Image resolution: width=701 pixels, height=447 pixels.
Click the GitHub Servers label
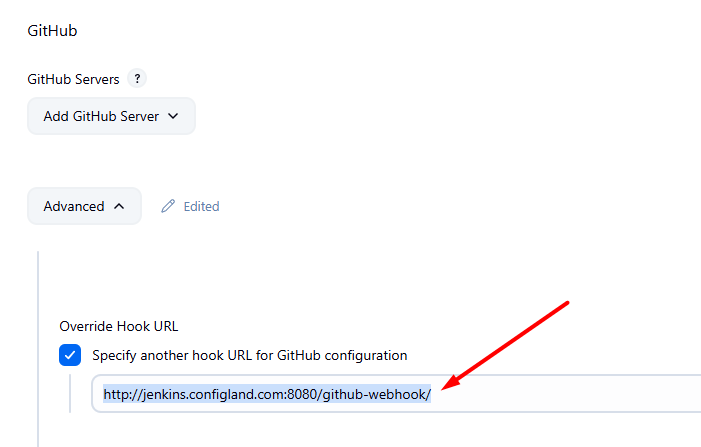73,79
